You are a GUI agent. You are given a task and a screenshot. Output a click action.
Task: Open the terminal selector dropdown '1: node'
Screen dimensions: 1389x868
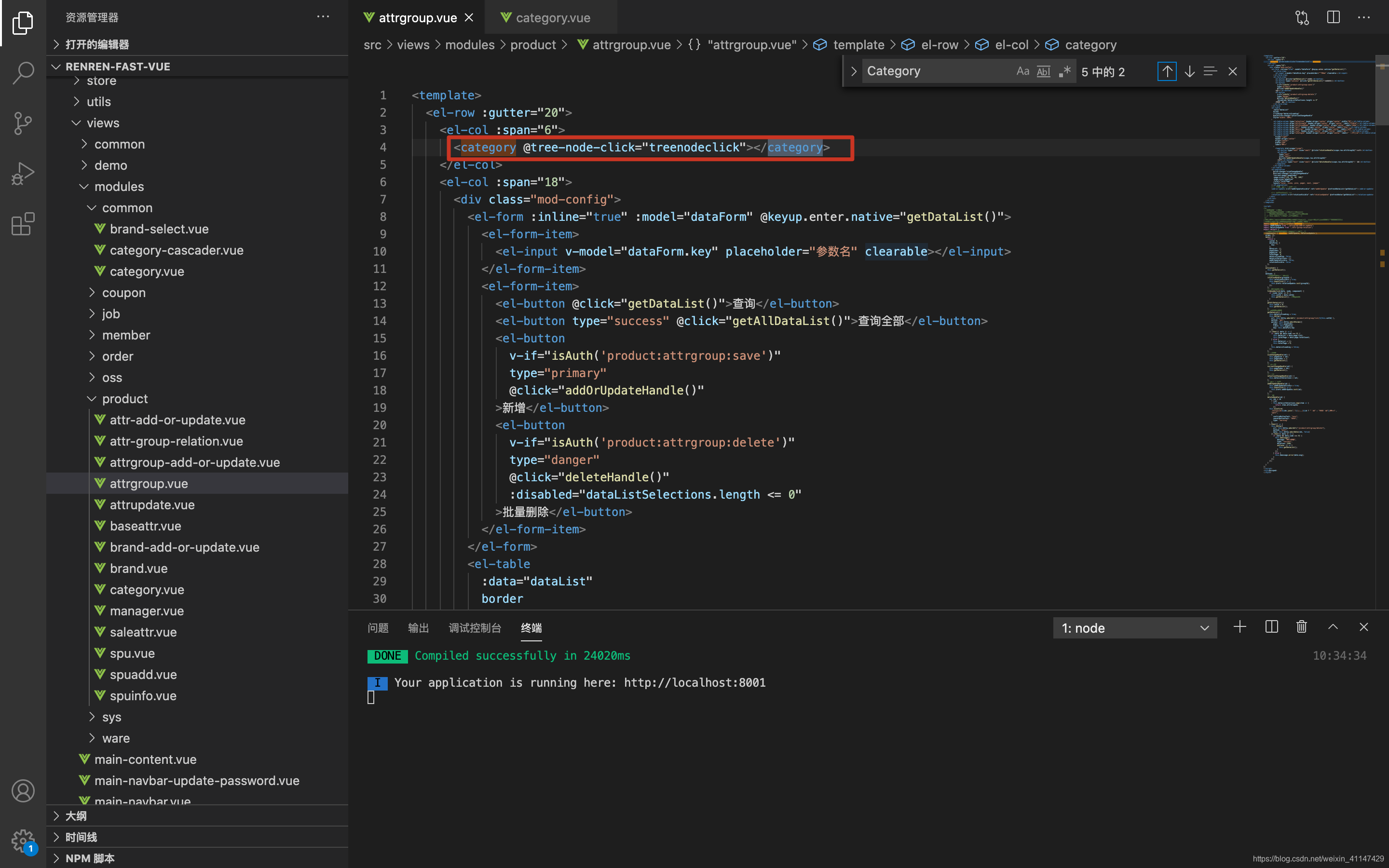pos(1134,627)
